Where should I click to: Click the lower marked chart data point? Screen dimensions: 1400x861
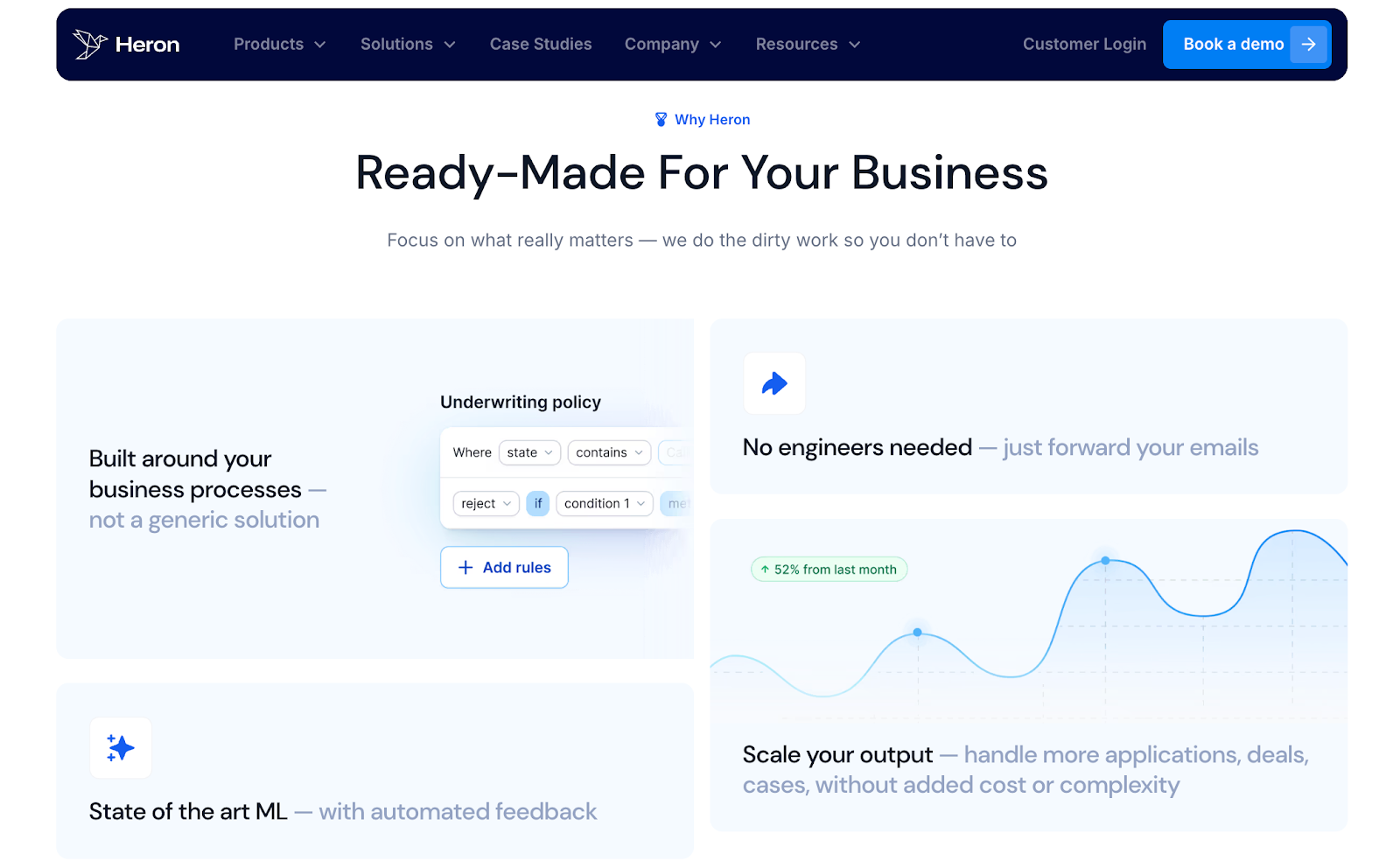(x=917, y=632)
